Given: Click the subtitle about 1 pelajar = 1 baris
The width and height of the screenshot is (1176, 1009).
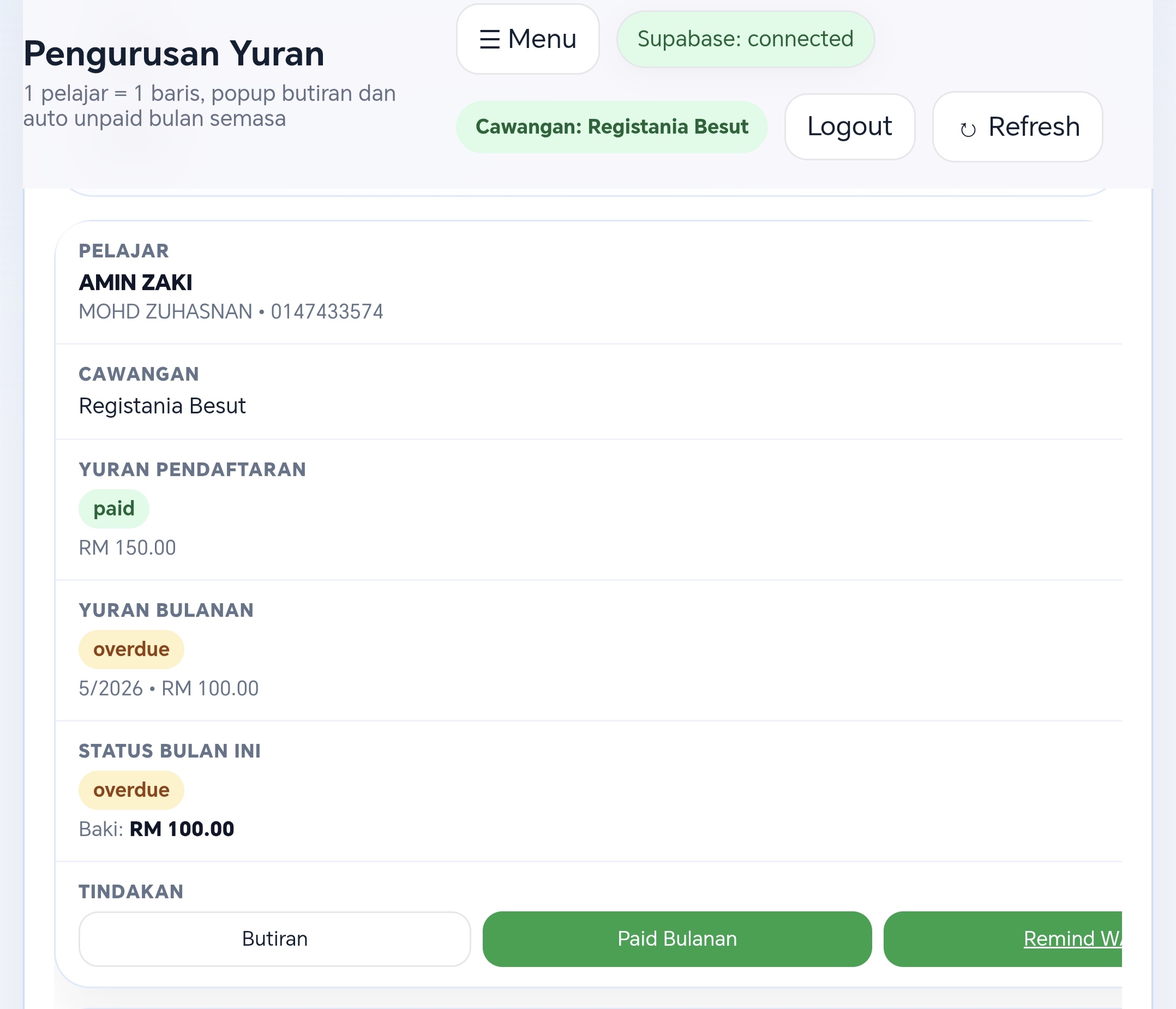Looking at the screenshot, I should pos(209,106).
